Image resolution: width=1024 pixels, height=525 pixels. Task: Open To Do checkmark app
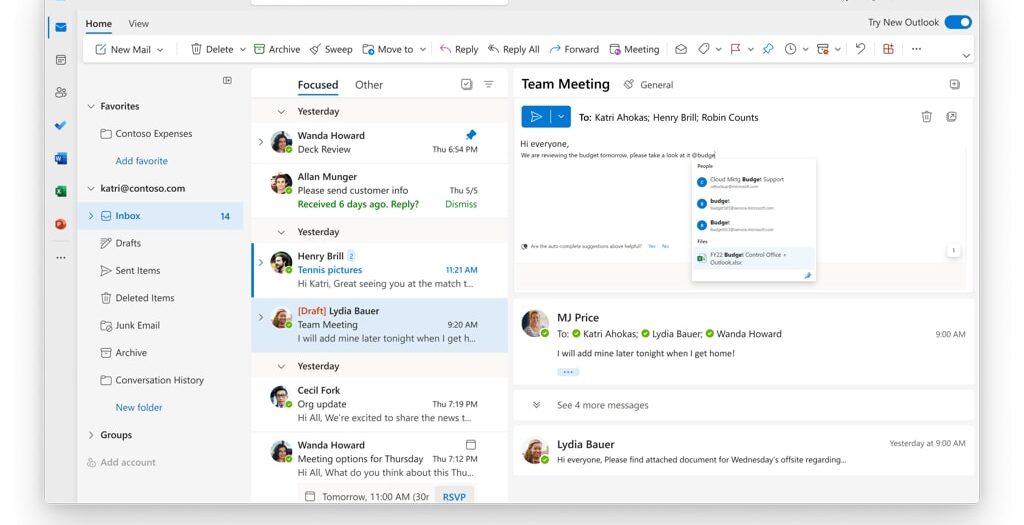[61, 125]
